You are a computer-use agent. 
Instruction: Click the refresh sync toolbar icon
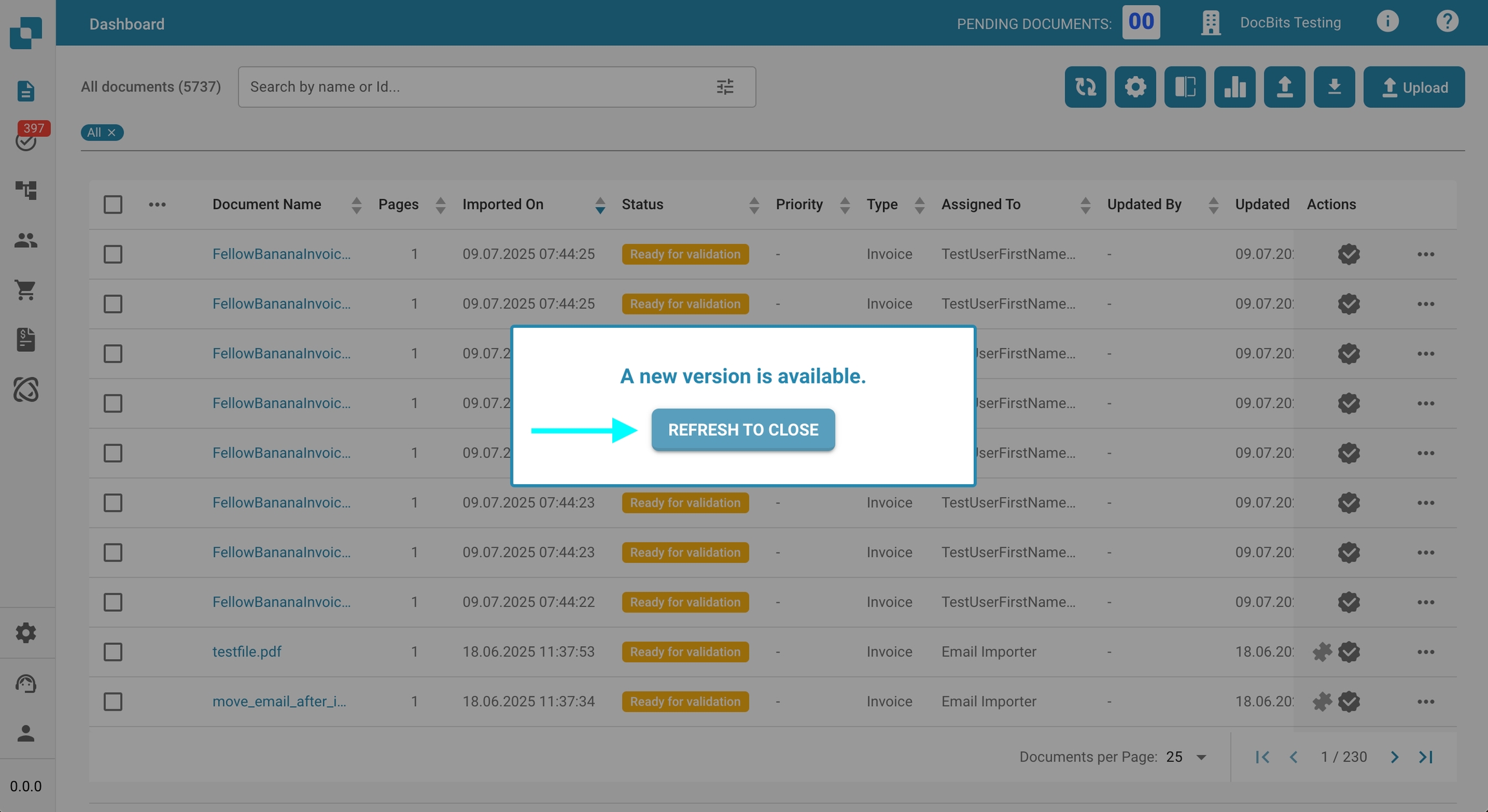(x=1085, y=86)
